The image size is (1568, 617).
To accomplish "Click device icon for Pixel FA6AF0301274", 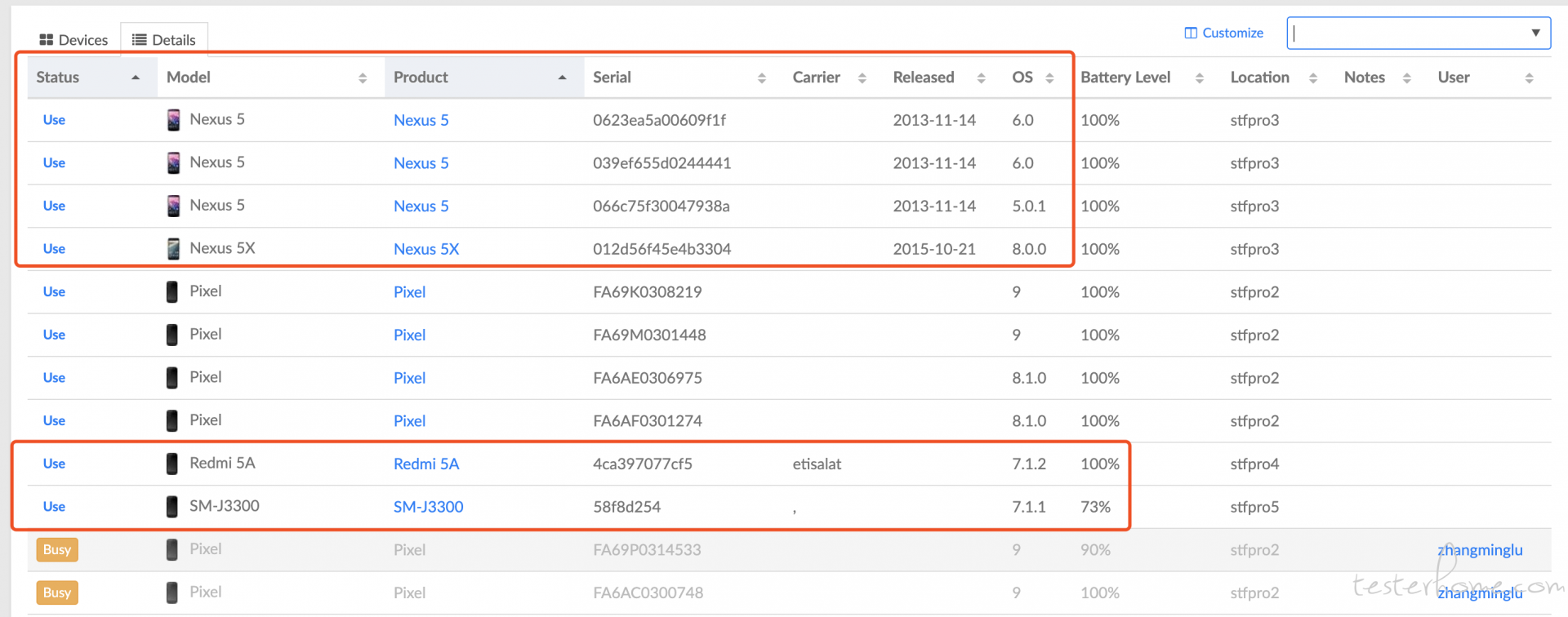I will (x=172, y=421).
